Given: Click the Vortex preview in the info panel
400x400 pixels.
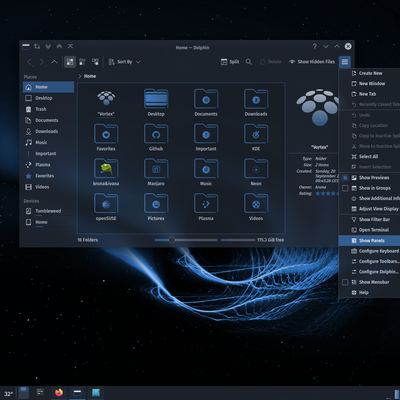Looking at the screenshot, I should point(318,107).
